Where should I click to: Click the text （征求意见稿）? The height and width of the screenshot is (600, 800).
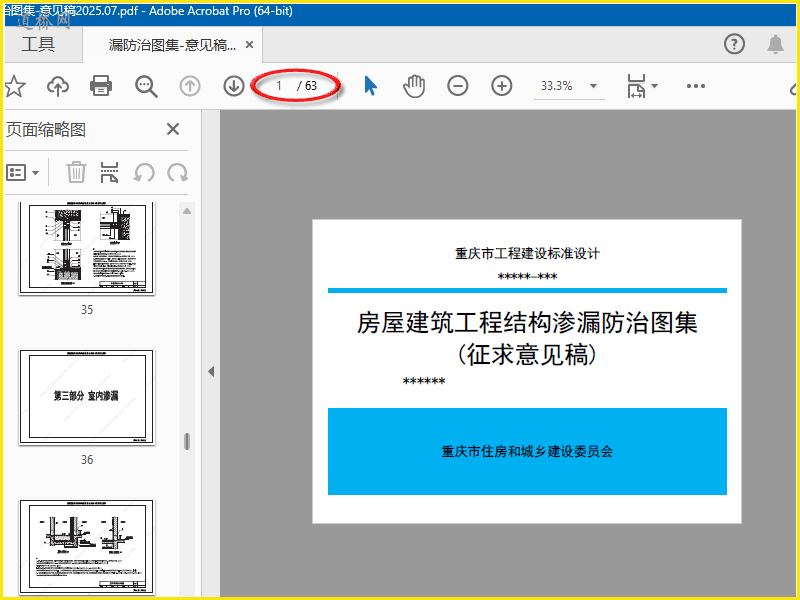click(527, 355)
